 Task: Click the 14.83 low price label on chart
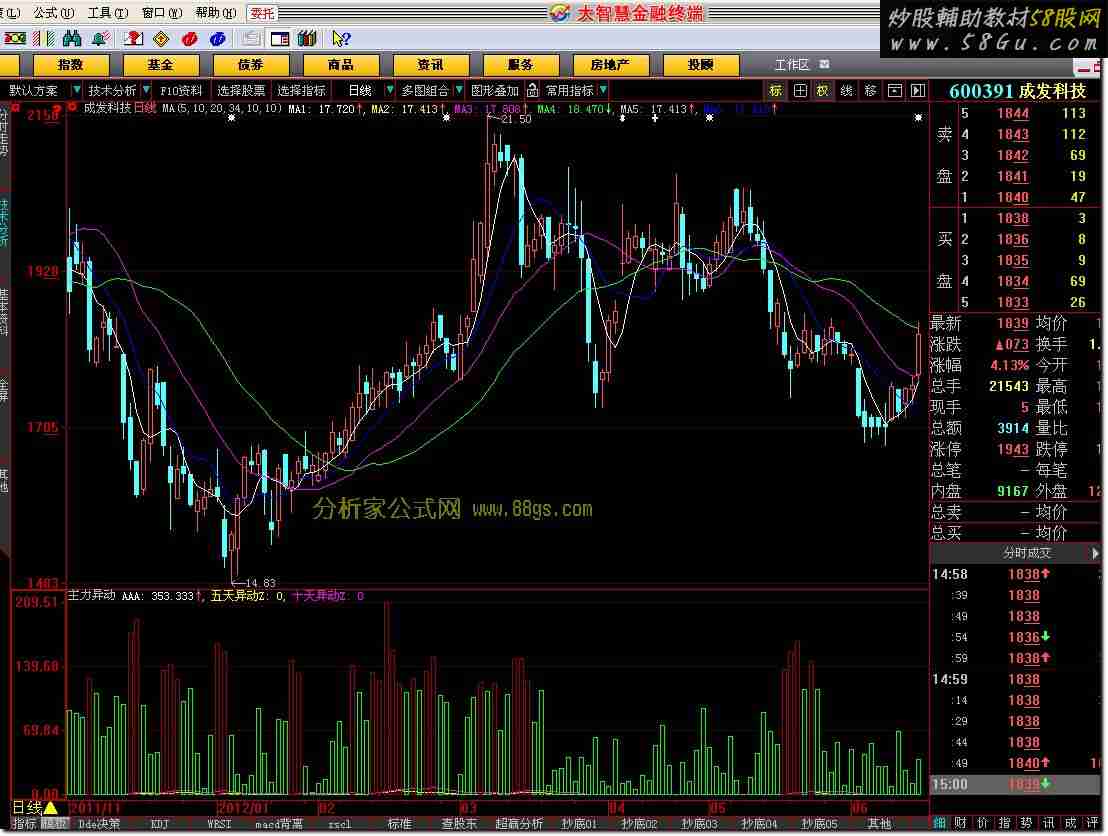pyautogui.click(x=260, y=583)
